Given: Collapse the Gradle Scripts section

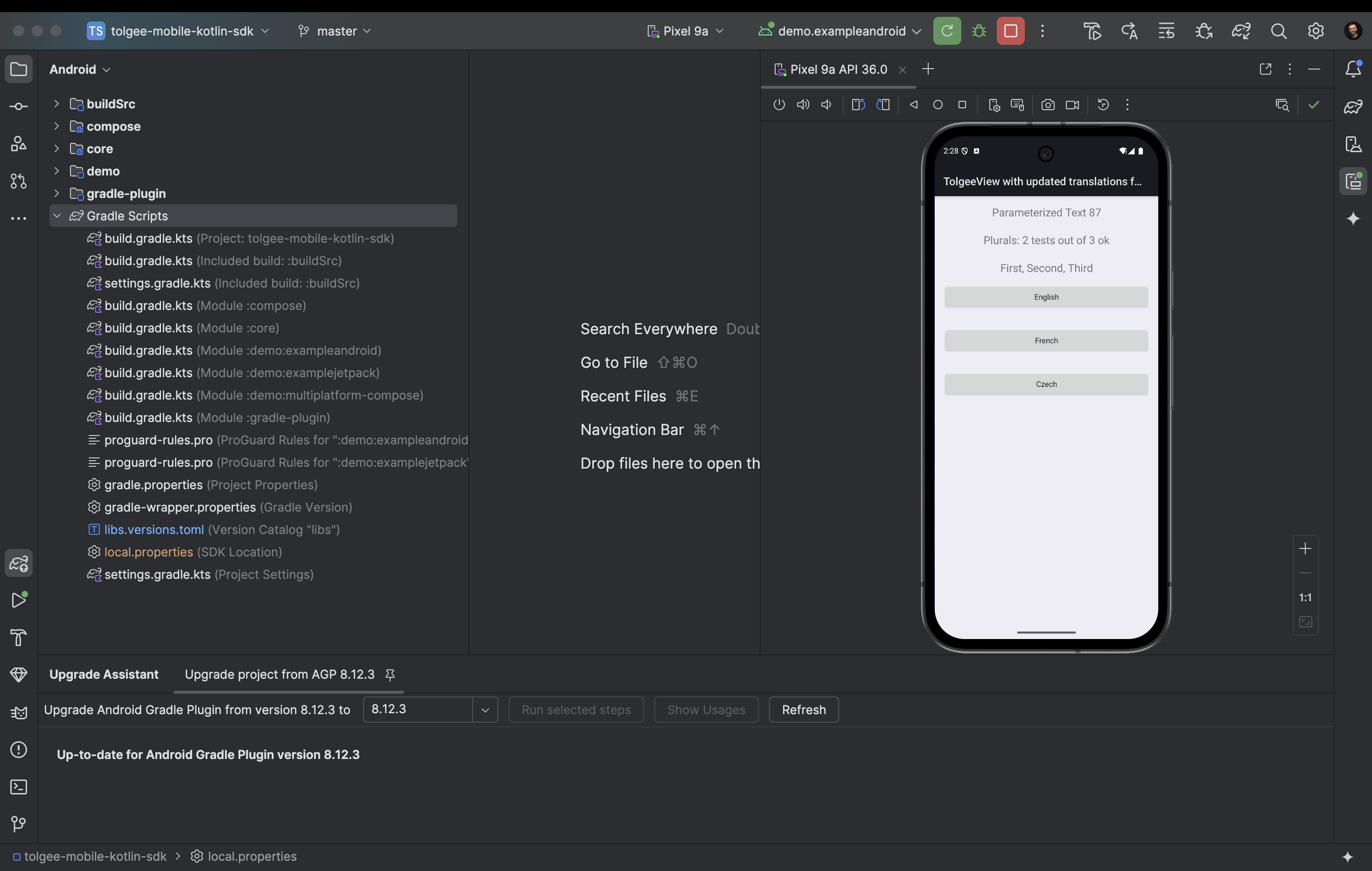Looking at the screenshot, I should [x=57, y=216].
